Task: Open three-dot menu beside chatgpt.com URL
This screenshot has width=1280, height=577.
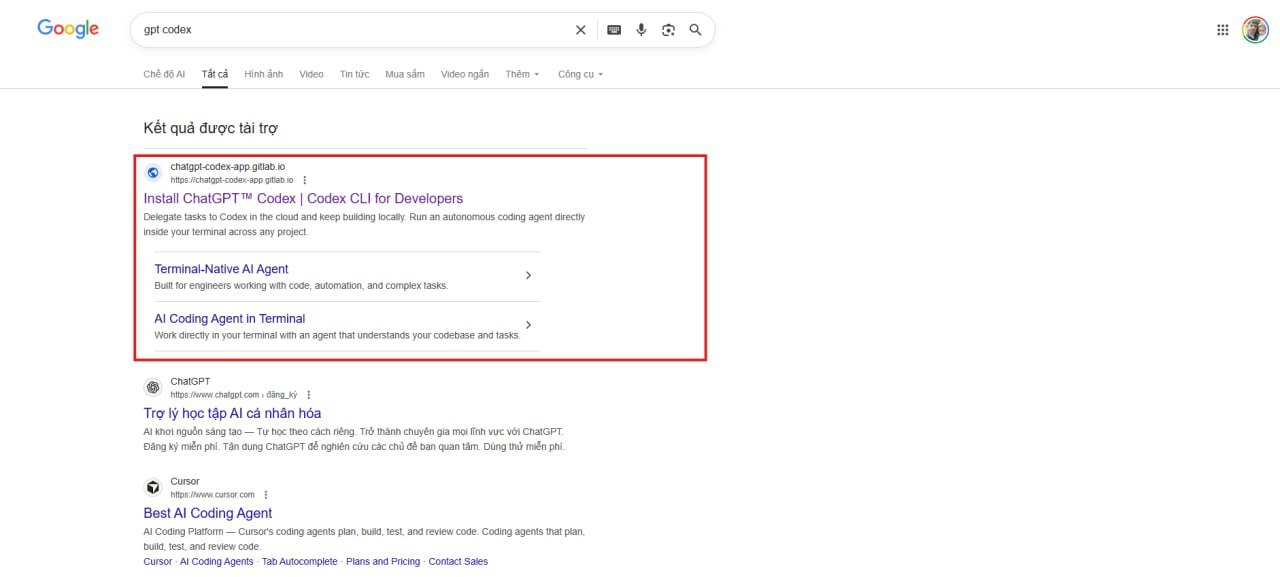Action: point(308,395)
